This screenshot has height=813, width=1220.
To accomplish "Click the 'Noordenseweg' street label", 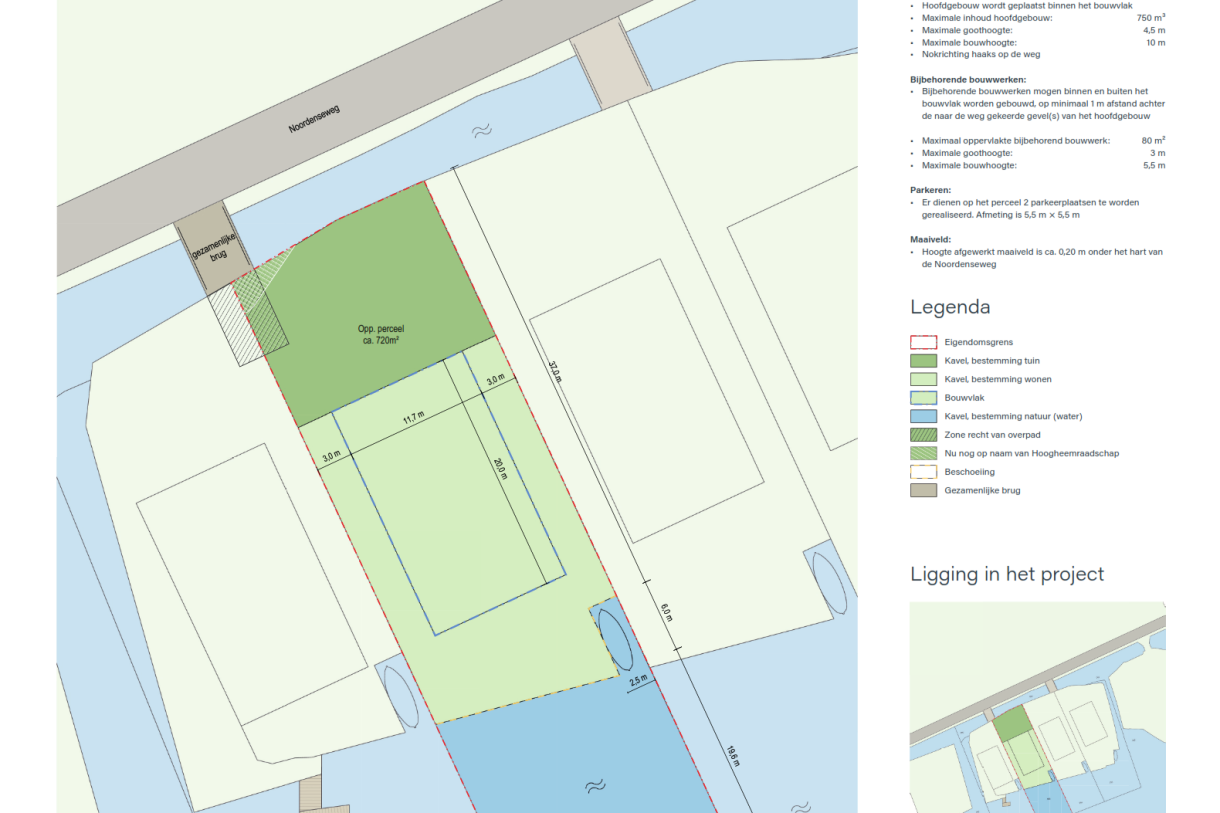I will [315, 119].
